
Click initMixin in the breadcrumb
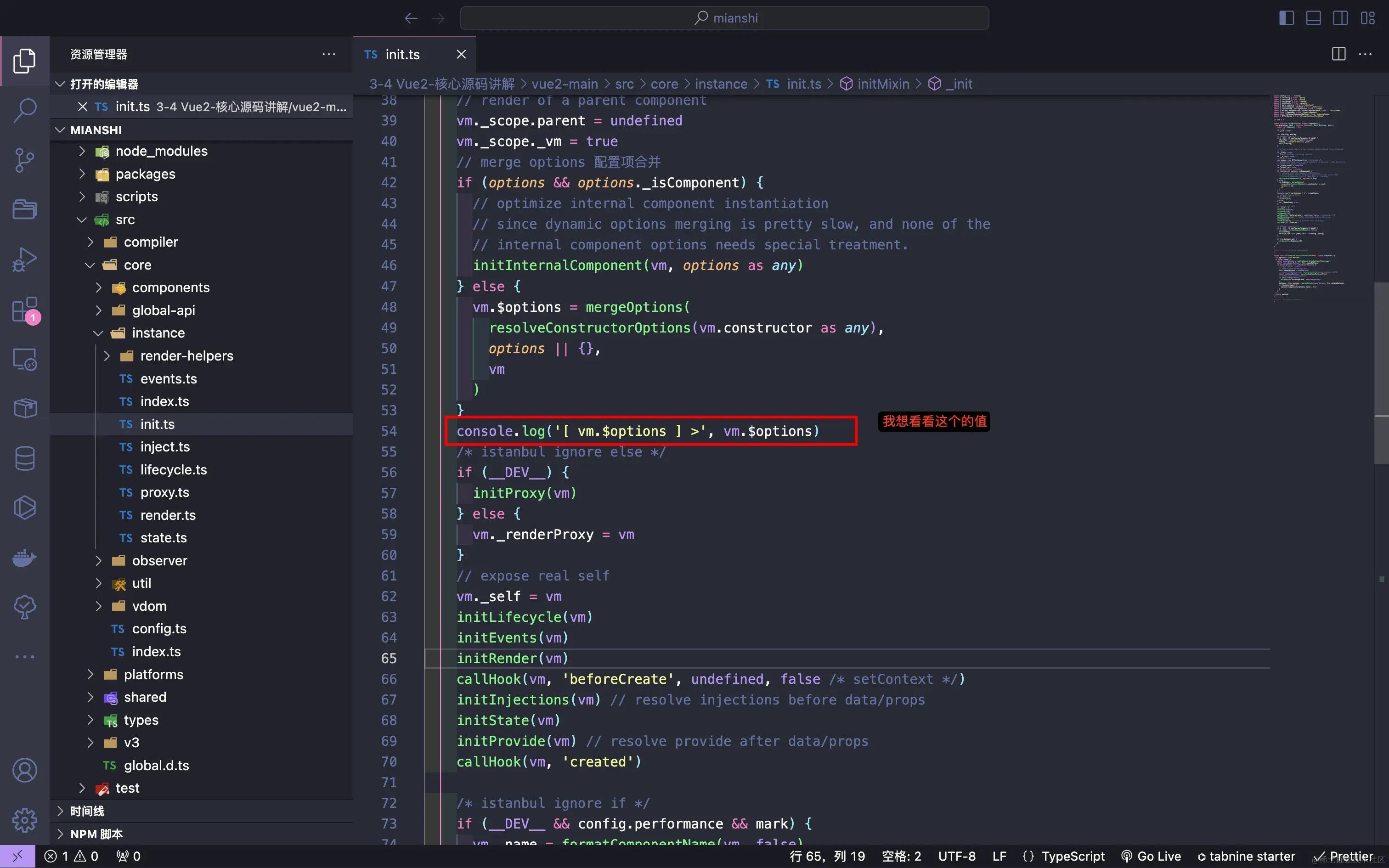pos(883,84)
